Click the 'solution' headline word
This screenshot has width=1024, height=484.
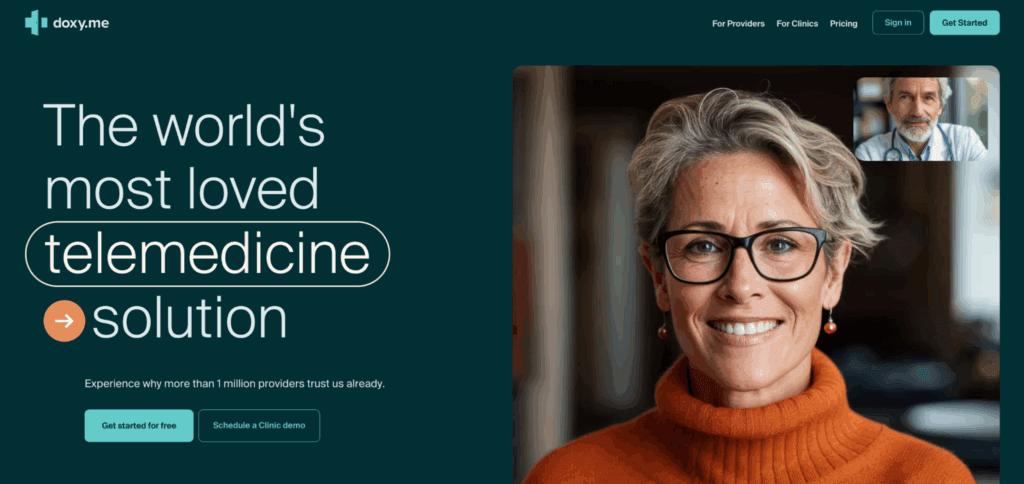[189, 319]
